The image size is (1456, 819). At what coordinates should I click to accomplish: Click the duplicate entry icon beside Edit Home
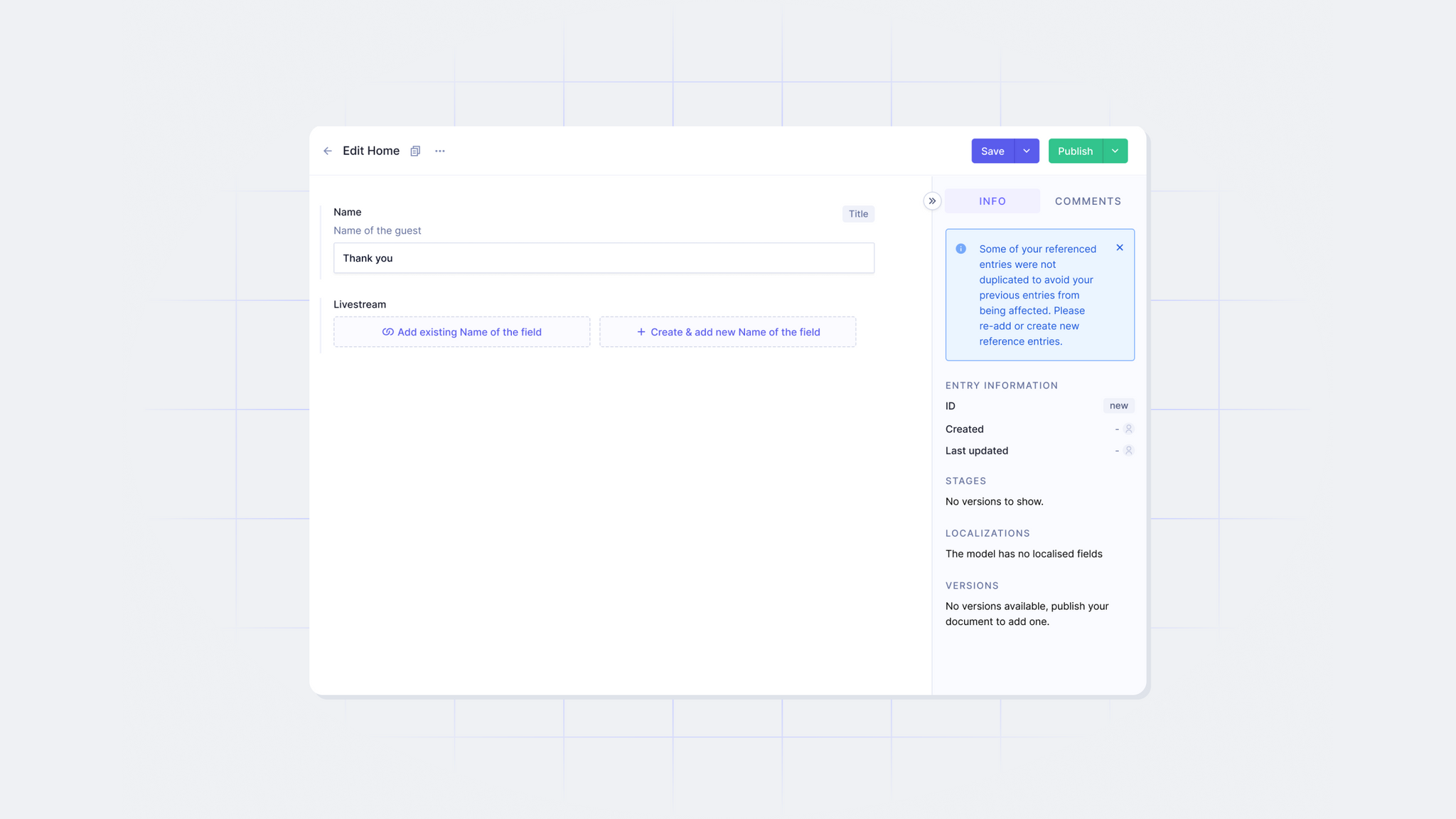[415, 151]
